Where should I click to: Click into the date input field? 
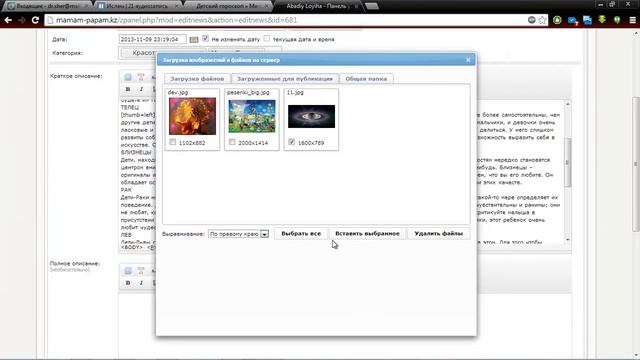tap(153, 39)
